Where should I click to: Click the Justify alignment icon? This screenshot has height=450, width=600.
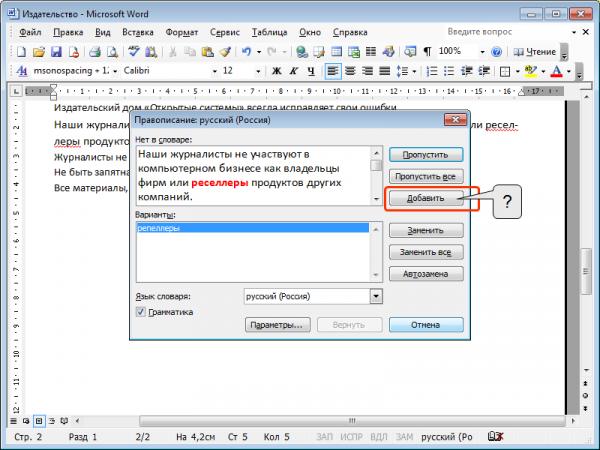(384, 71)
